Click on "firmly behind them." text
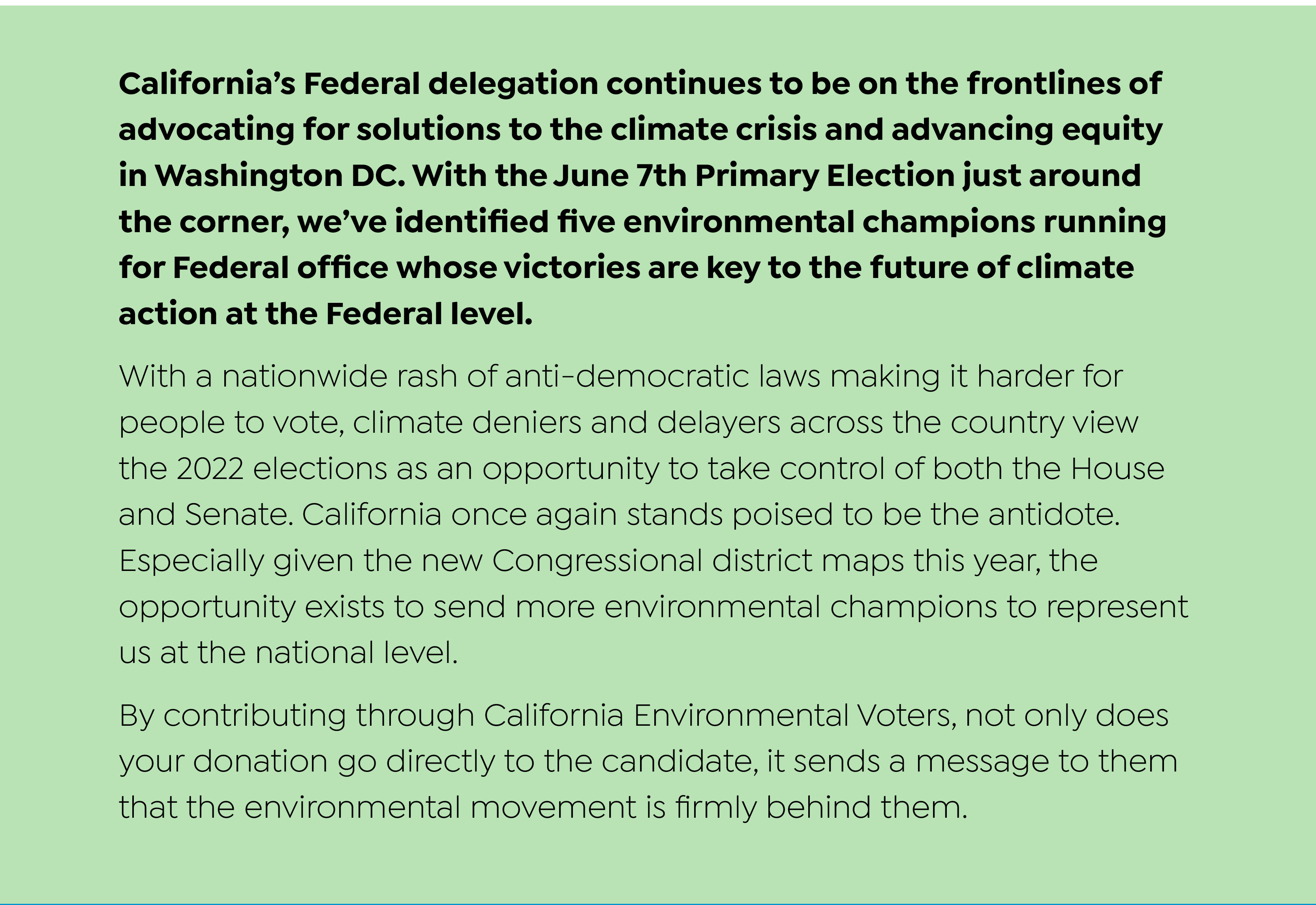 click(821, 807)
